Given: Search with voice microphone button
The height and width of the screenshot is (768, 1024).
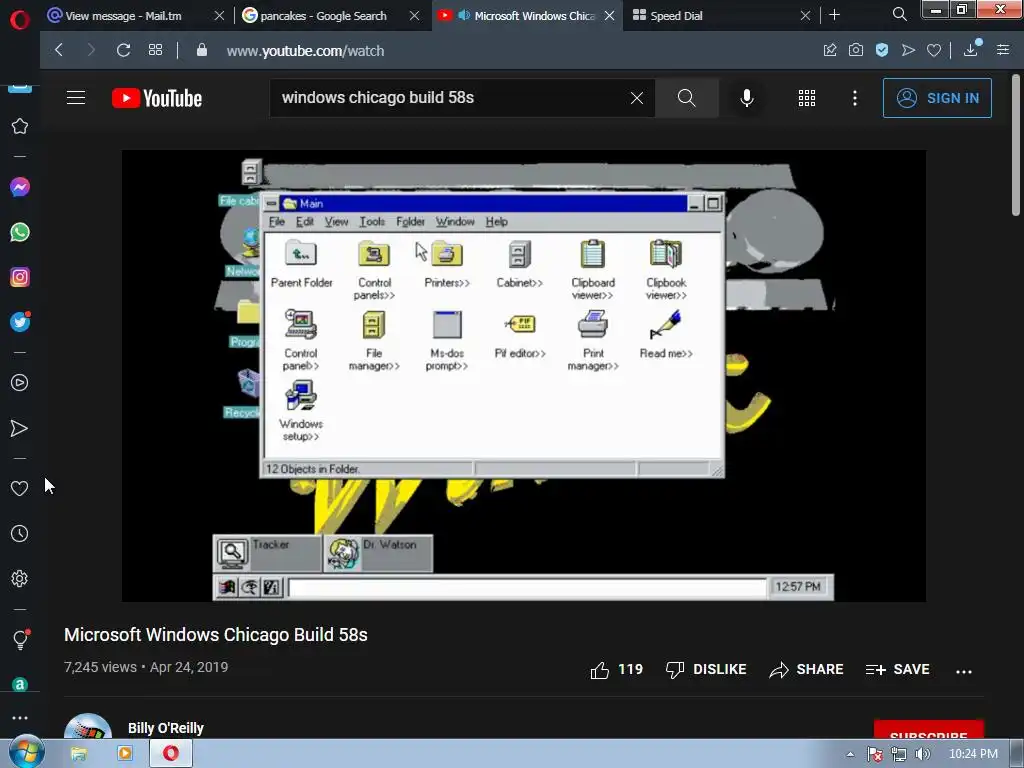Looking at the screenshot, I should coord(746,98).
